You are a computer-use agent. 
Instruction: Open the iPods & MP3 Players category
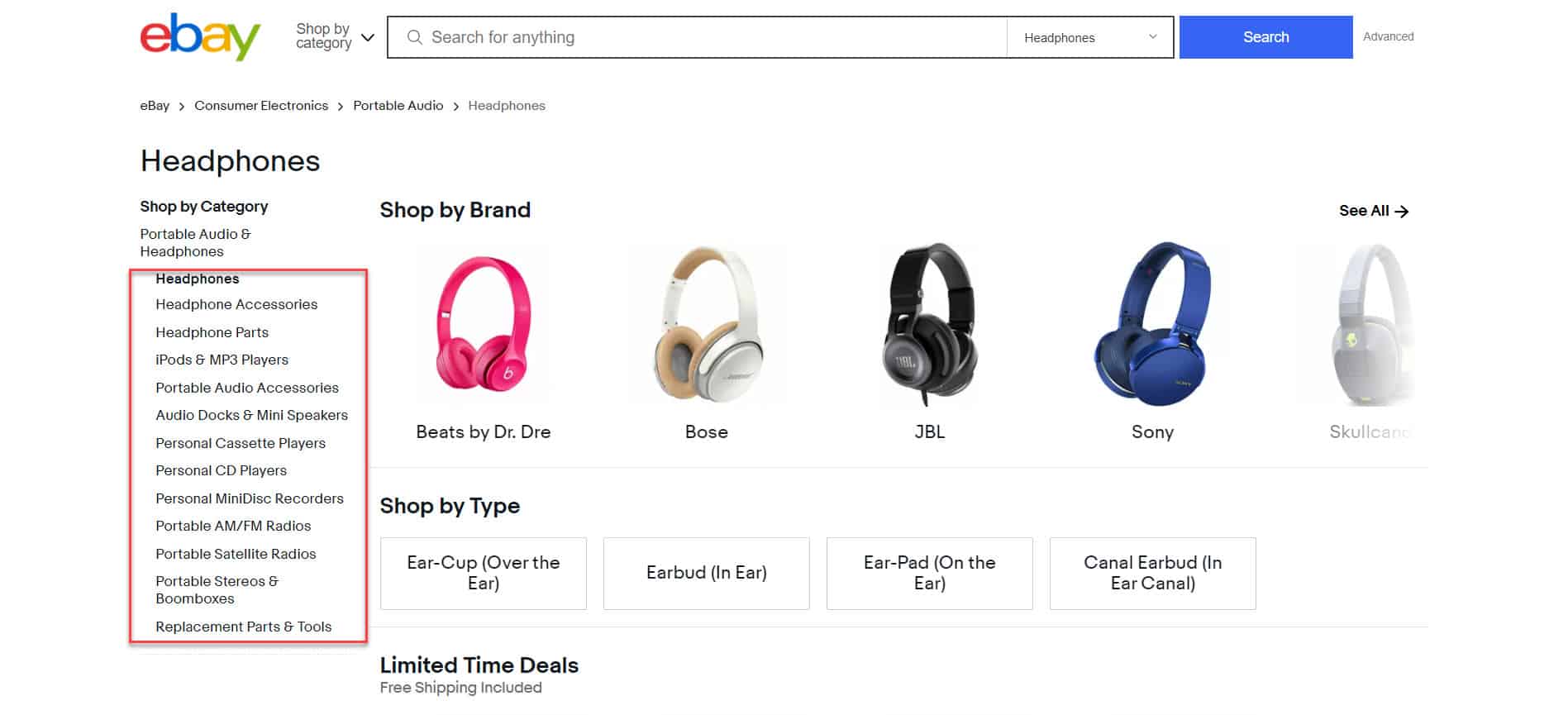pos(222,360)
